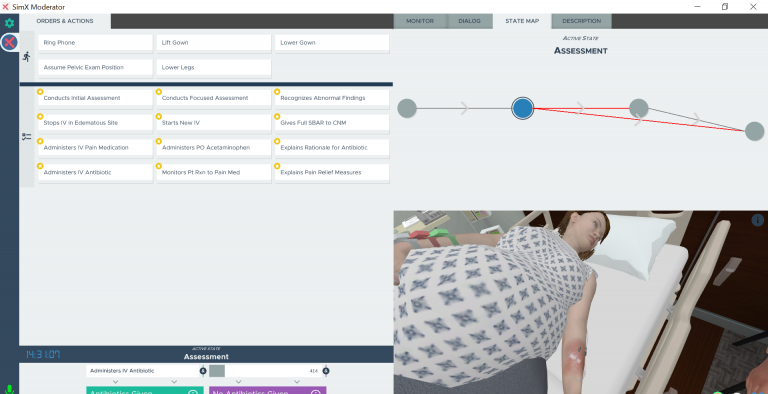Image resolution: width=768 pixels, height=394 pixels.
Task: Select the checklist icon beside critical actions
Action: pyautogui.click(x=26, y=137)
